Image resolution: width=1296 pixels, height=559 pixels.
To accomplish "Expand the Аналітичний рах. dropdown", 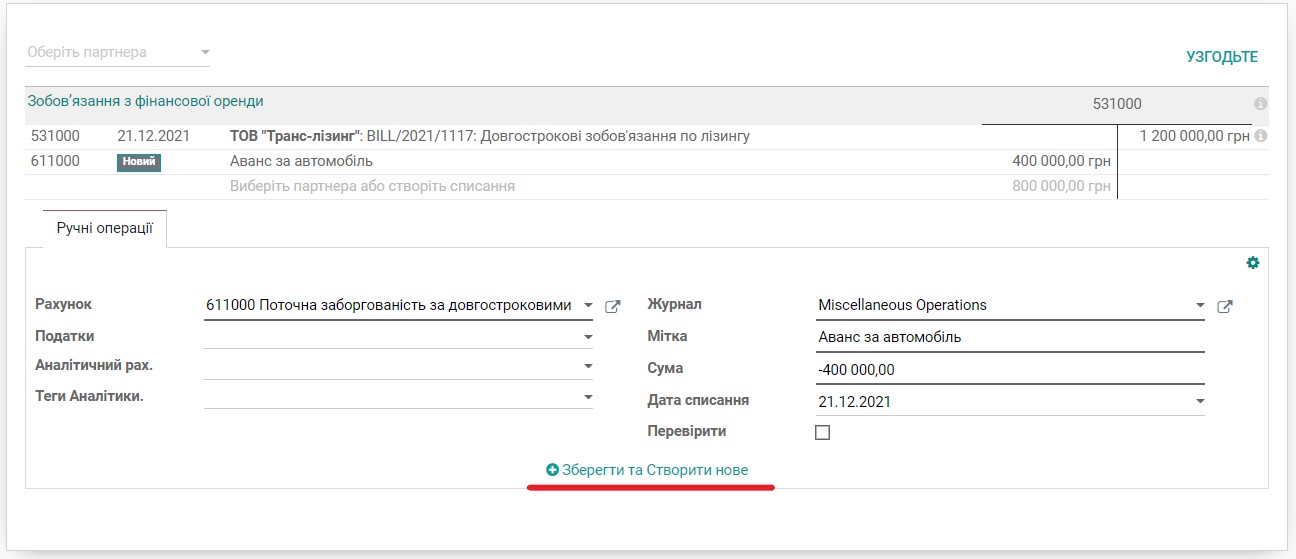I will pyautogui.click(x=588, y=366).
